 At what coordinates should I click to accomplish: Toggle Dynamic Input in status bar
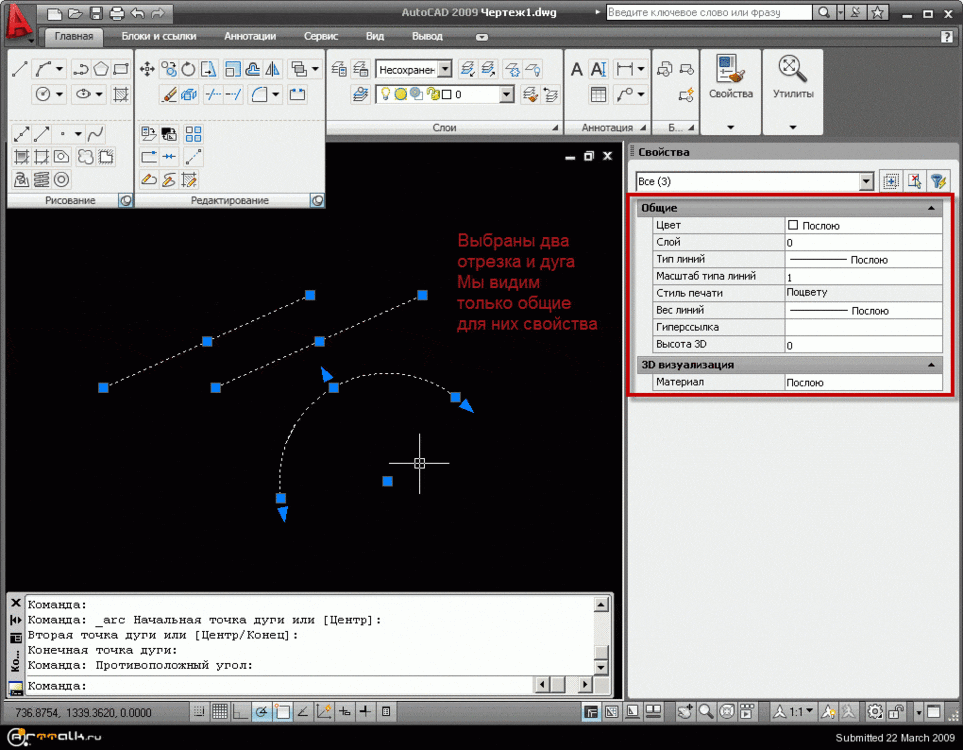coord(345,712)
